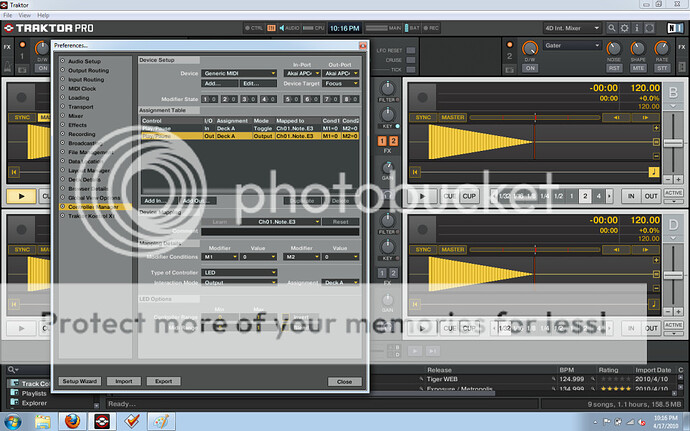Zoom out Deck B waveform with minus
Screen dimensions: 690x431
tap(656, 156)
